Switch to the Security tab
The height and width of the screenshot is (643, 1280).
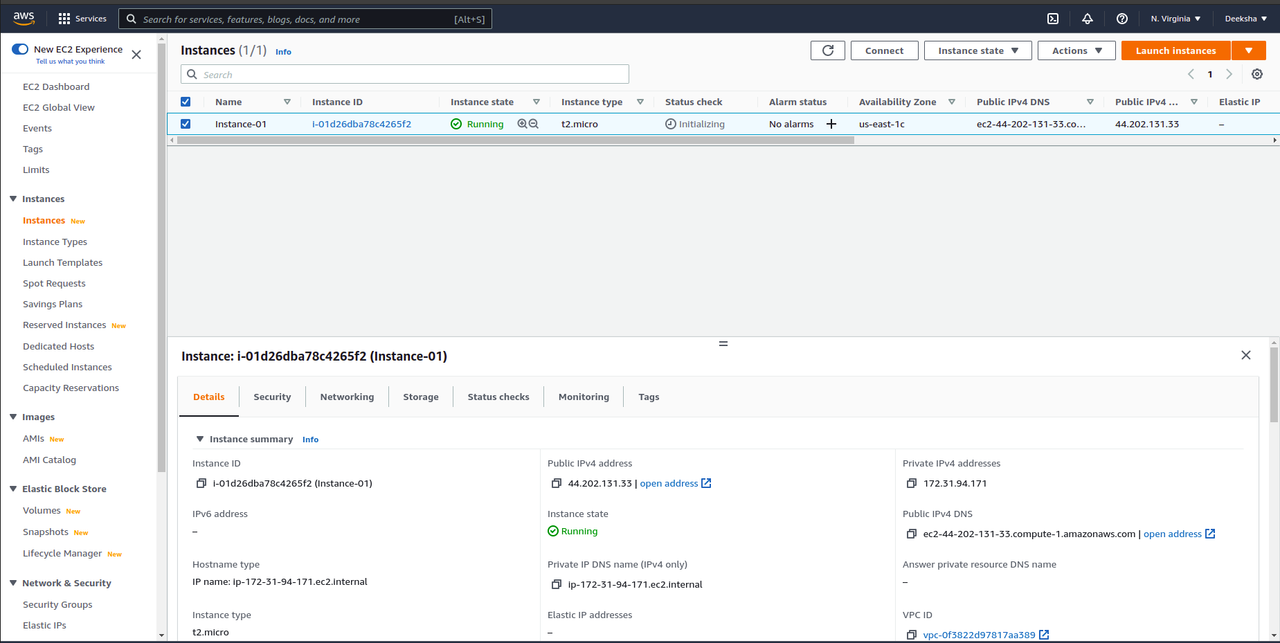(x=272, y=397)
